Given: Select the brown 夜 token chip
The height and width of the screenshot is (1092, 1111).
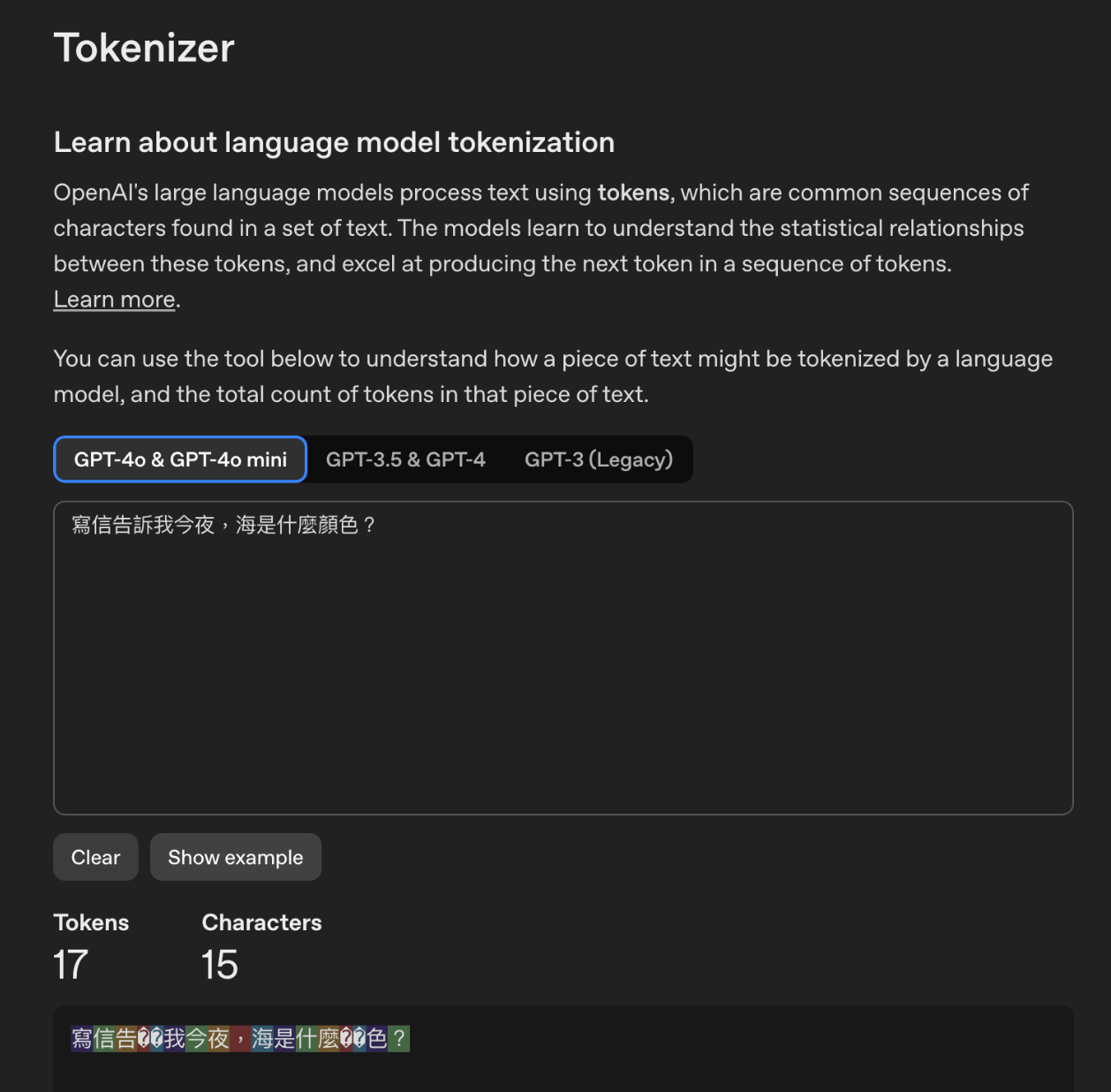Looking at the screenshot, I should coord(218,1038).
